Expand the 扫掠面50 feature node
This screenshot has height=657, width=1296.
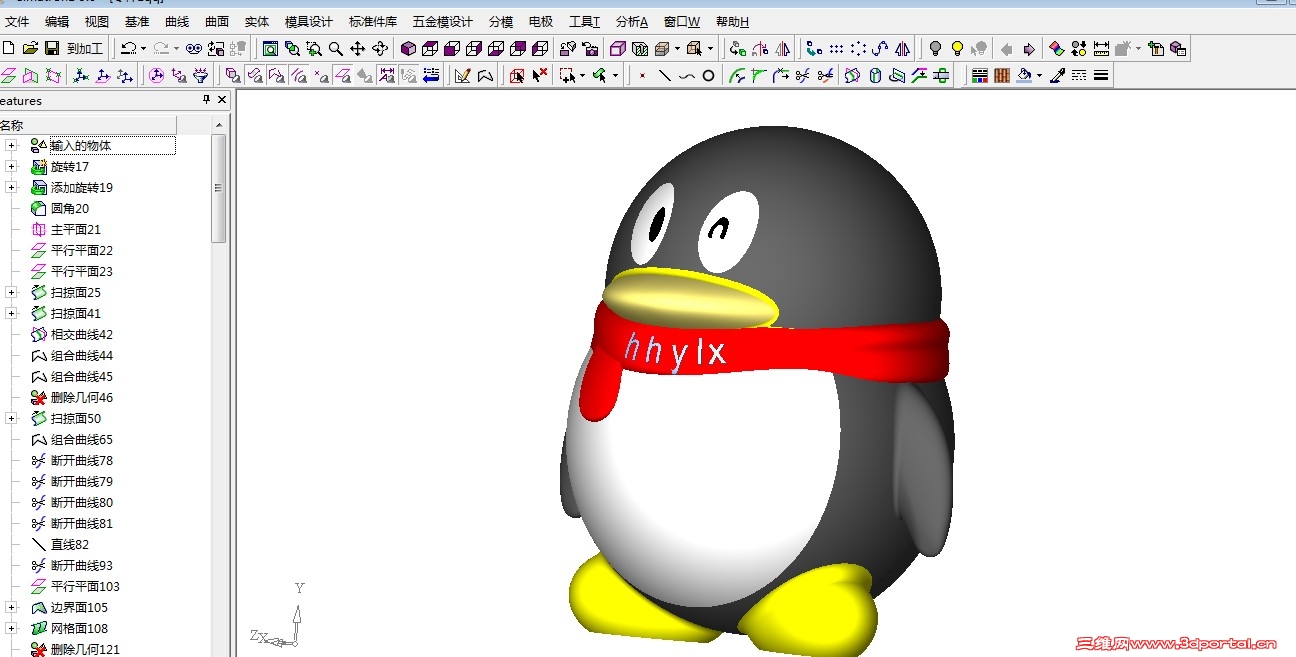(x=12, y=418)
